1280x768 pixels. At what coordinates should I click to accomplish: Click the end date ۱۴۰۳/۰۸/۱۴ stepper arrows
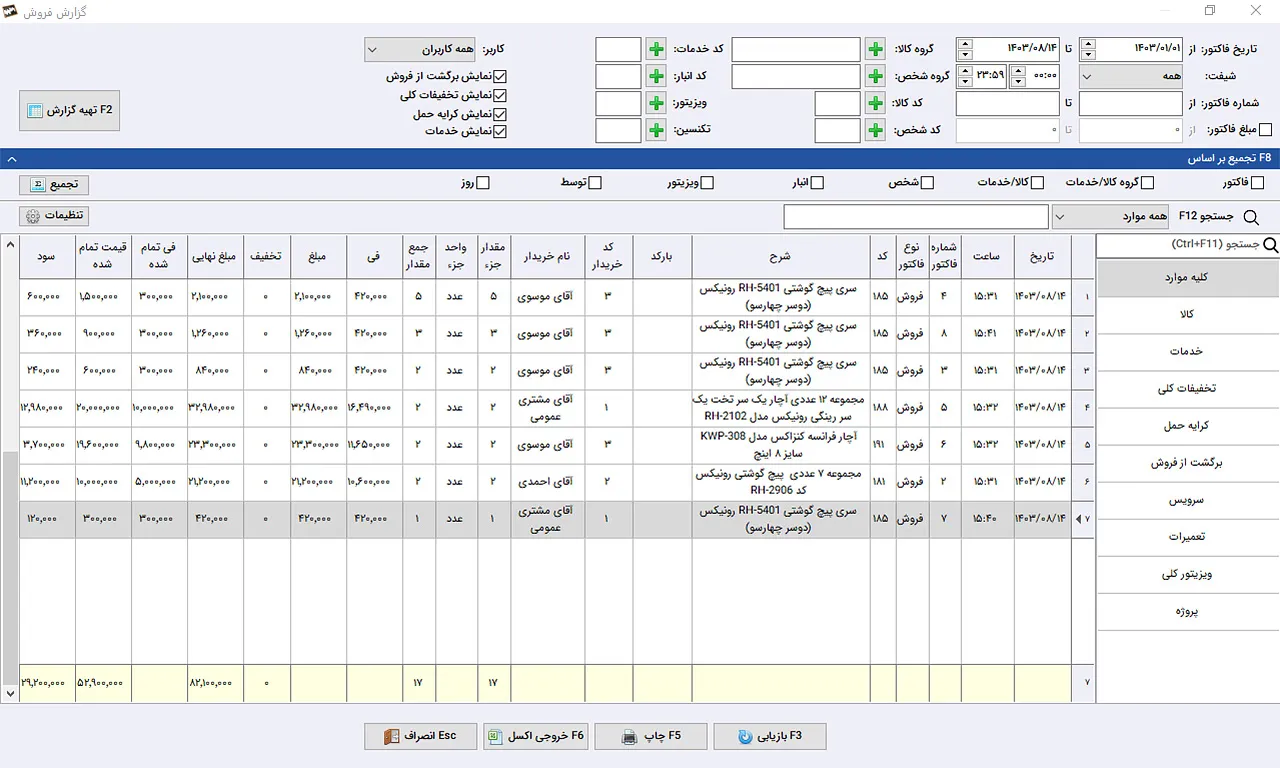(x=965, y=49)
